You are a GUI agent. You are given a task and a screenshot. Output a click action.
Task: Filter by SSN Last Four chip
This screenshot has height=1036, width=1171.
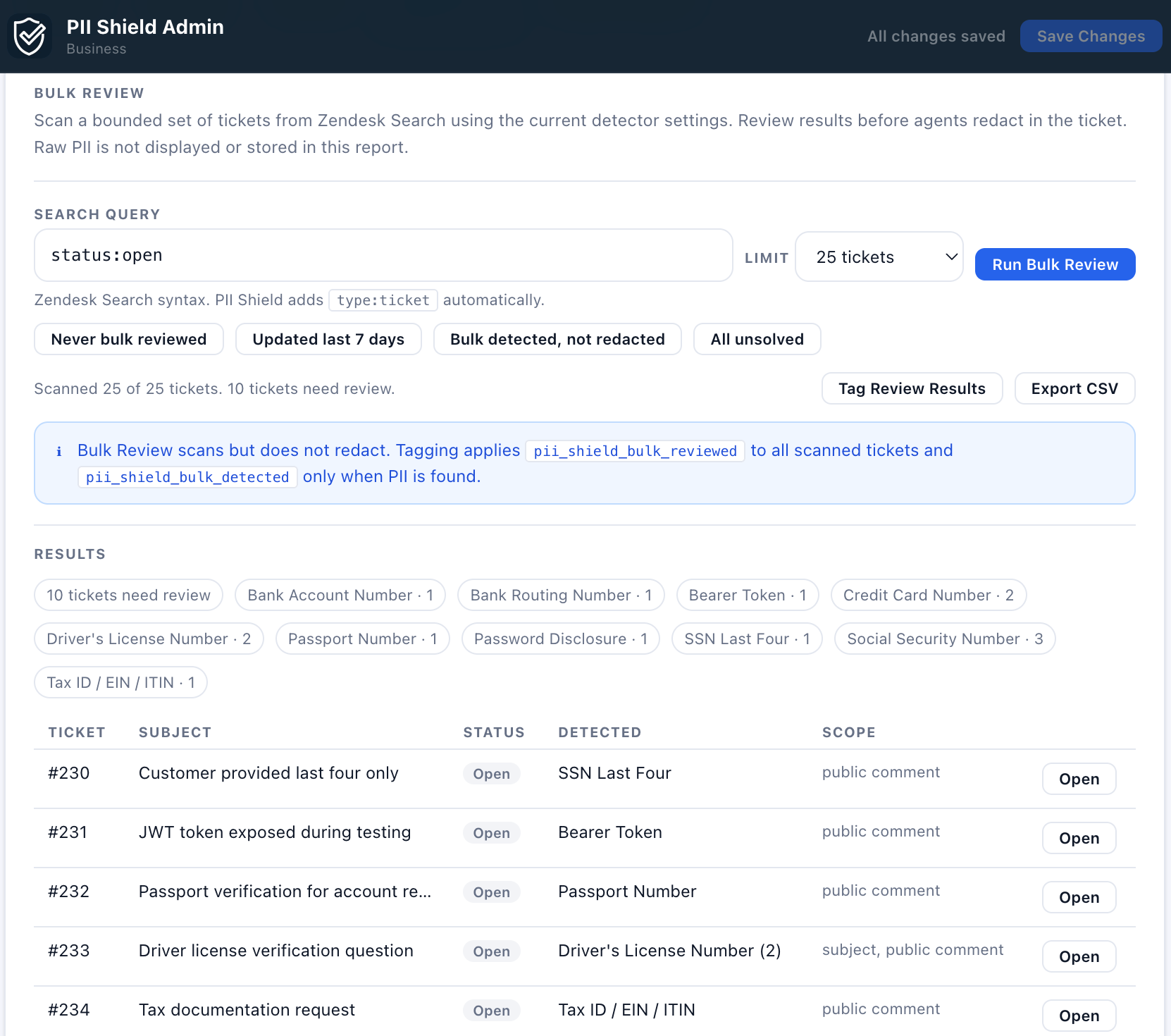coord(747,639)
